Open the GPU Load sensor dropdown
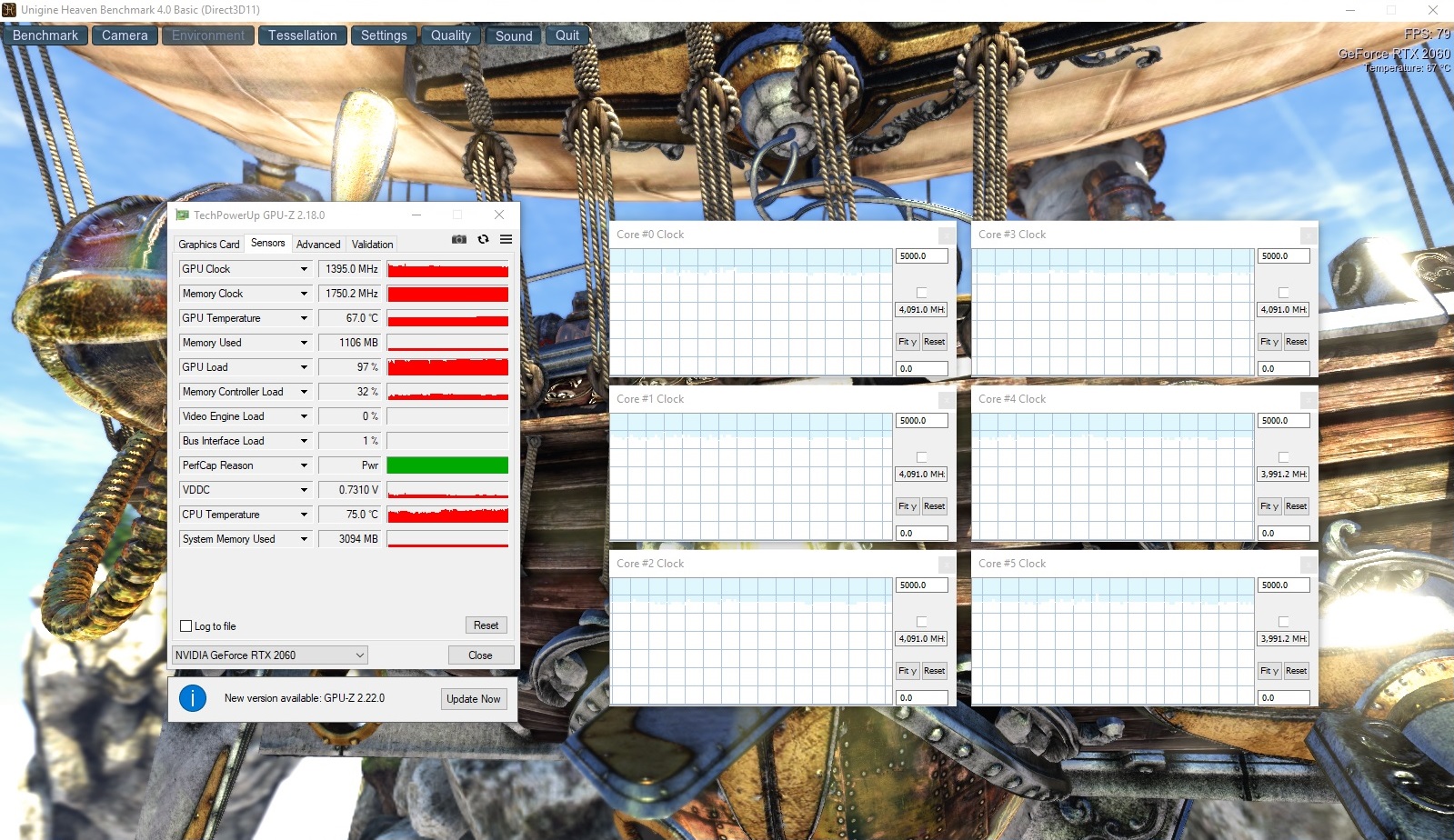The height and width of the screenshot is (840, 1454). (304, 367)
